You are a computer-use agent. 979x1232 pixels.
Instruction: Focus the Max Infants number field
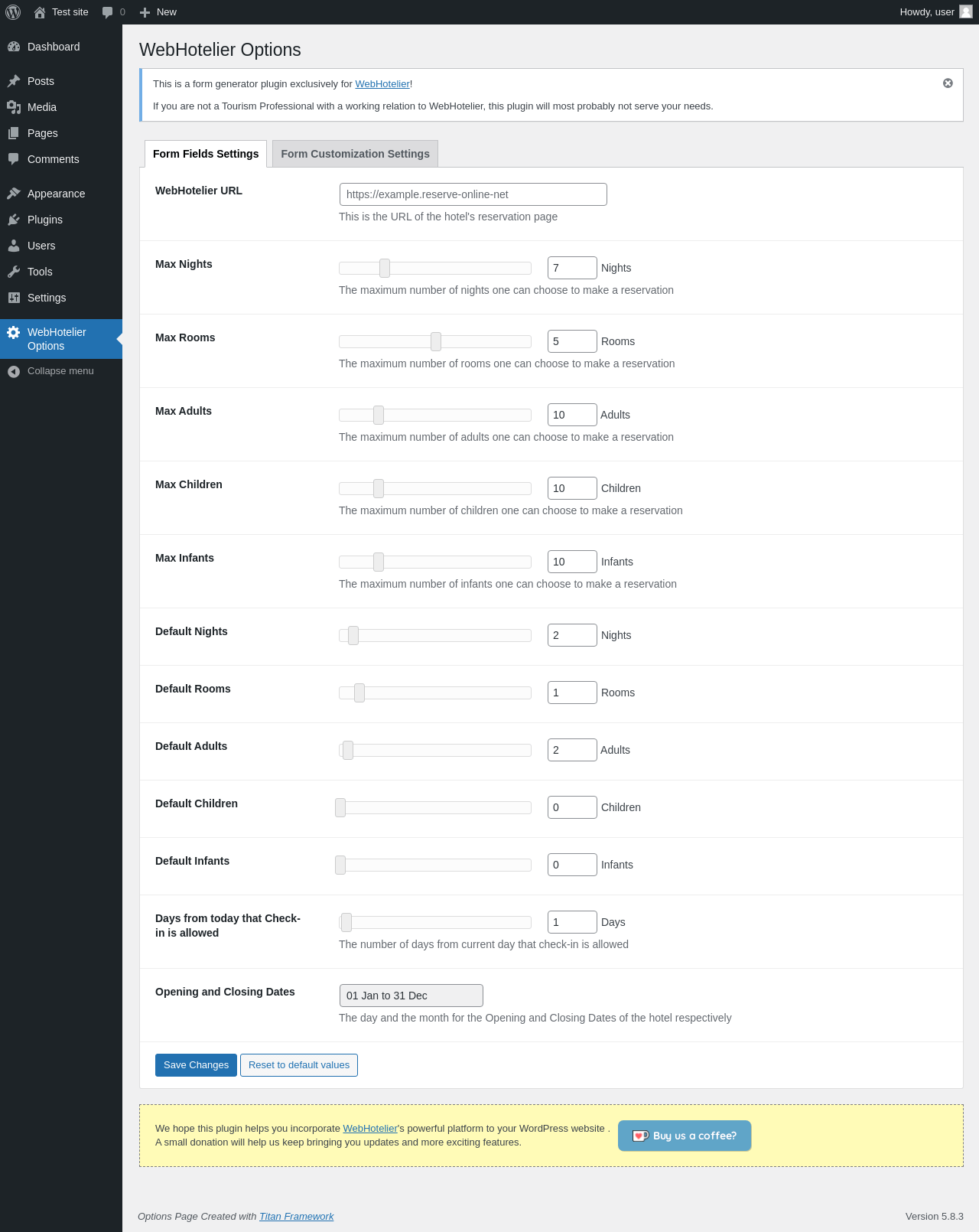click(x=572, y=562)
